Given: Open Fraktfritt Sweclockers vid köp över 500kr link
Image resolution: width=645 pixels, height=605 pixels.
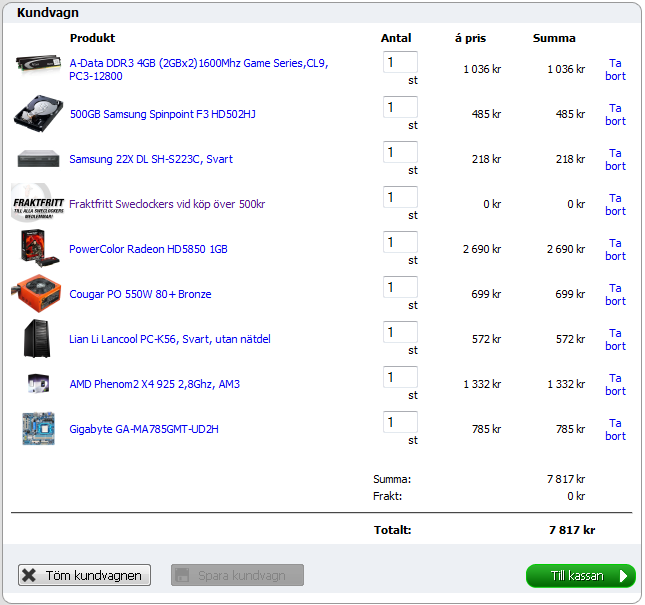Looking at the screenshot, I should (x=167, y=204).
